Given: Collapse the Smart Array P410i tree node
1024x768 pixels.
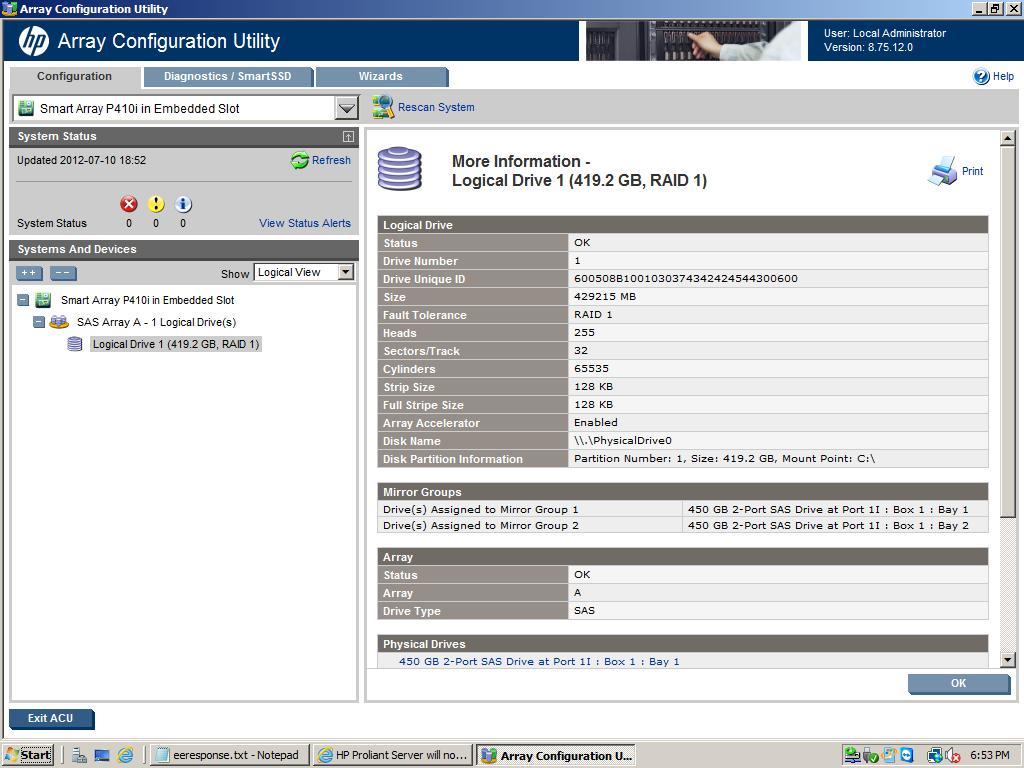Looking at the screenshot, I should click(24, 300).
